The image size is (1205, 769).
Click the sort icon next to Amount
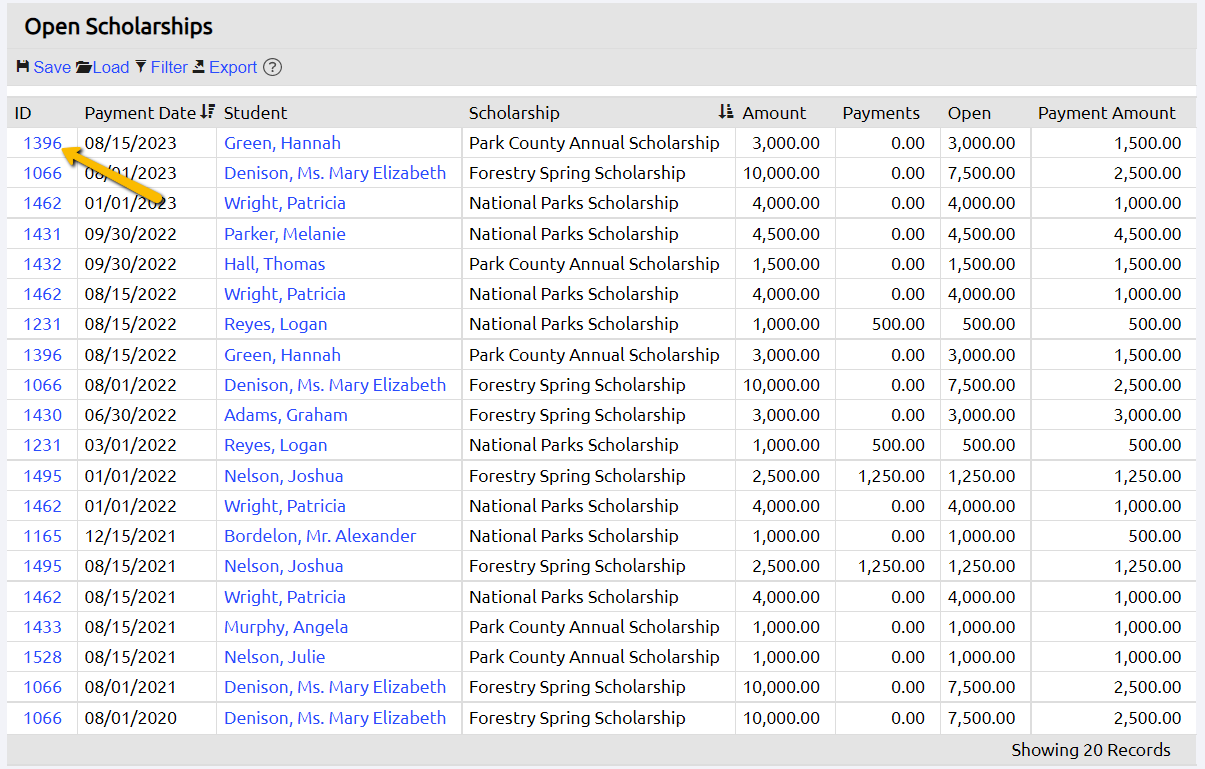point(726,112)
